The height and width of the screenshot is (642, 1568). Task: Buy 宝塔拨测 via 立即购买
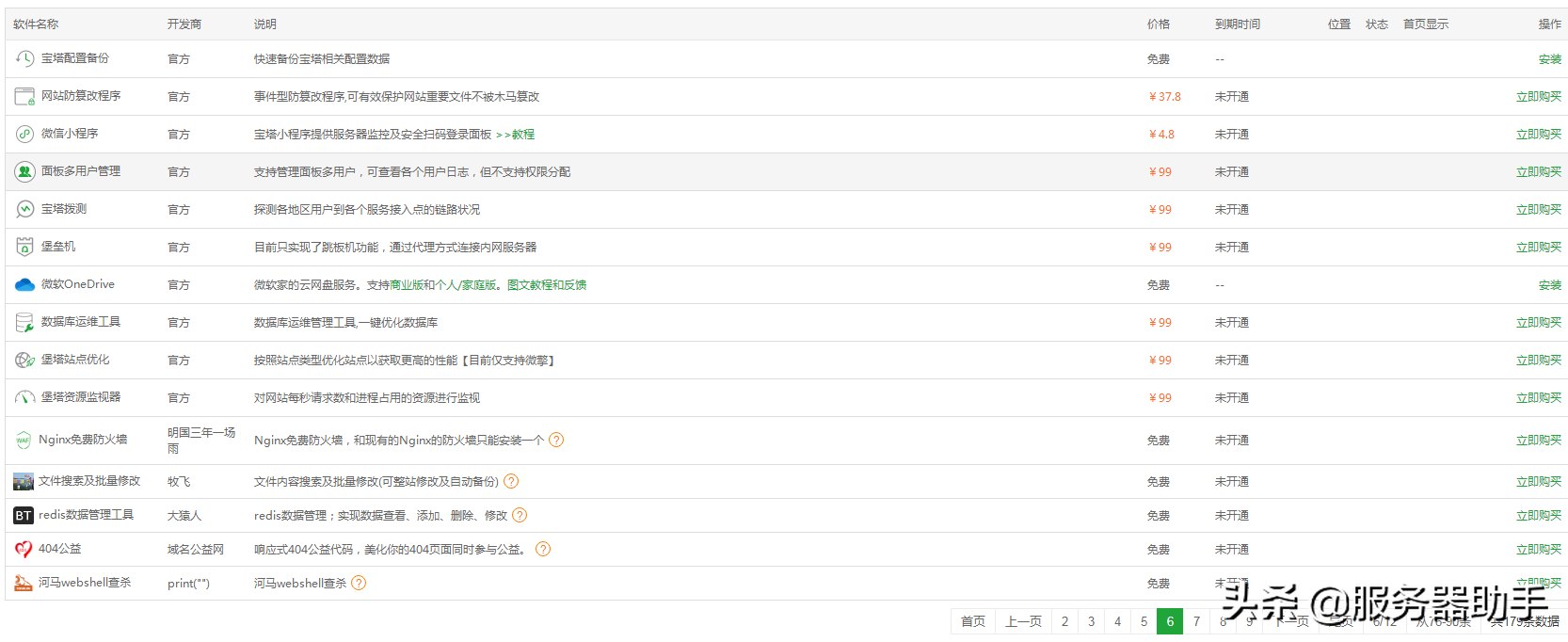pyautogui.click(x=1538, y=209)
